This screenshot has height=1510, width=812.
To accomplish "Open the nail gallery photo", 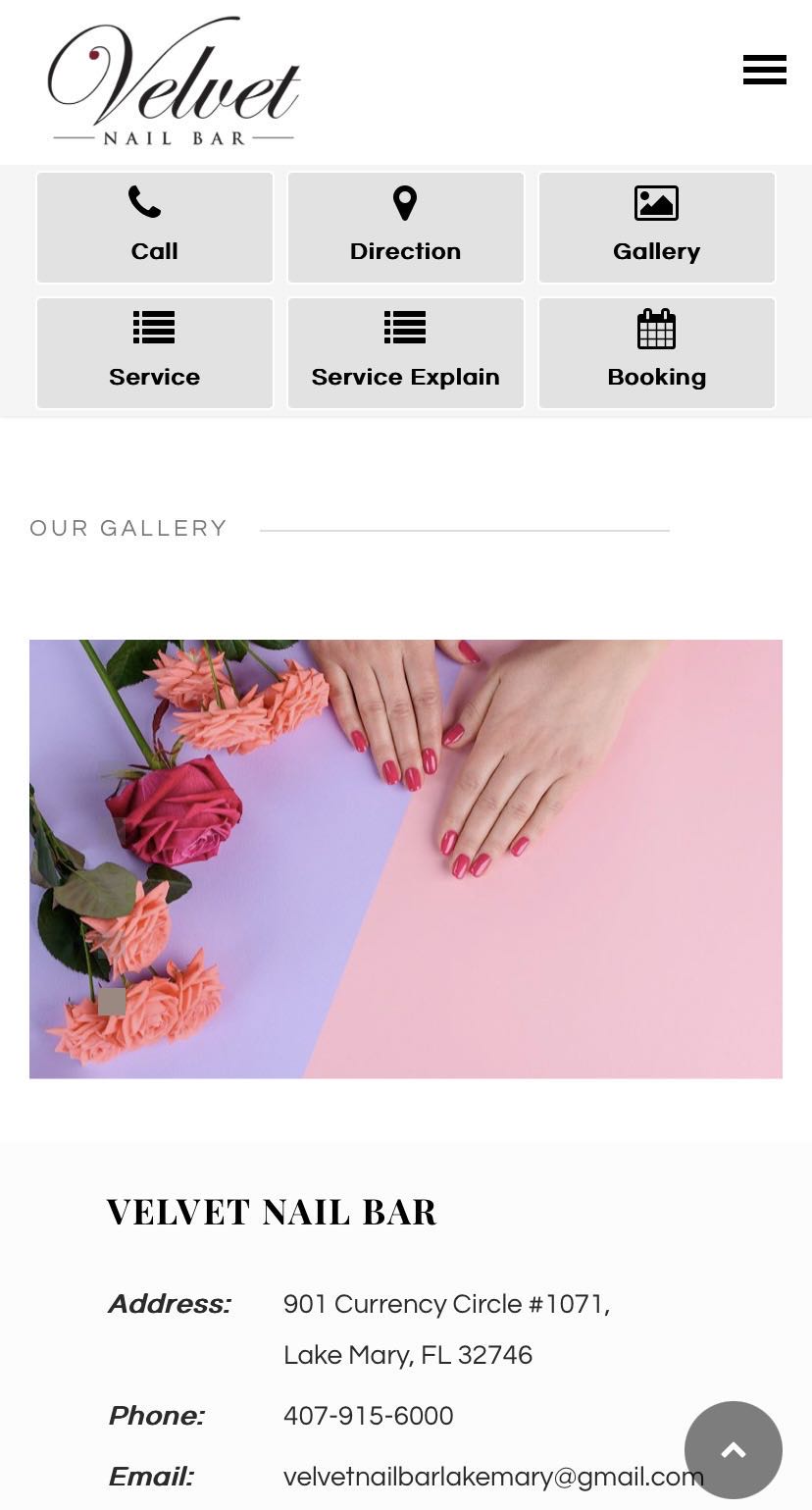I will point(406,859).
